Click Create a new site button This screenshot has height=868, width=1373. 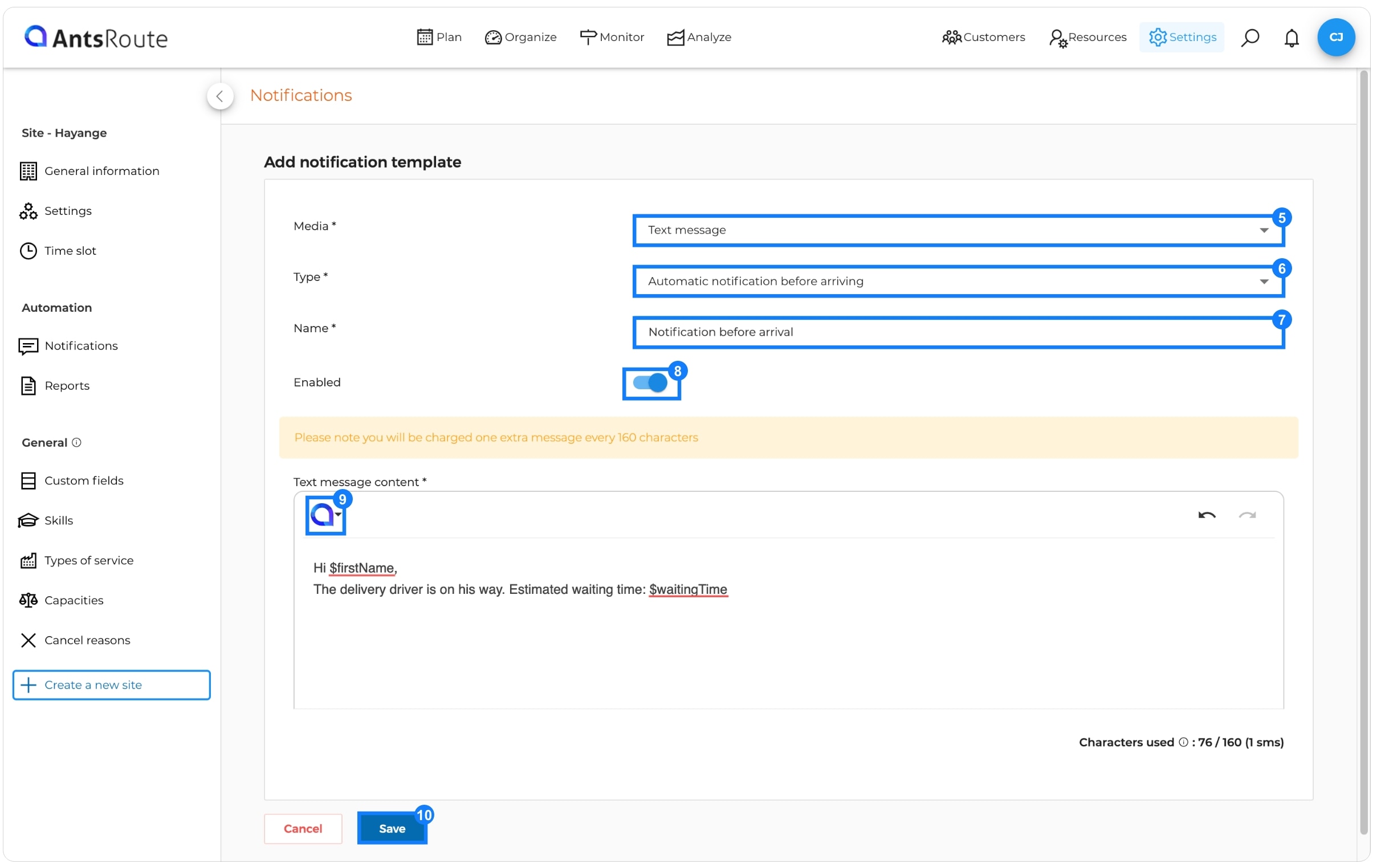111,685
